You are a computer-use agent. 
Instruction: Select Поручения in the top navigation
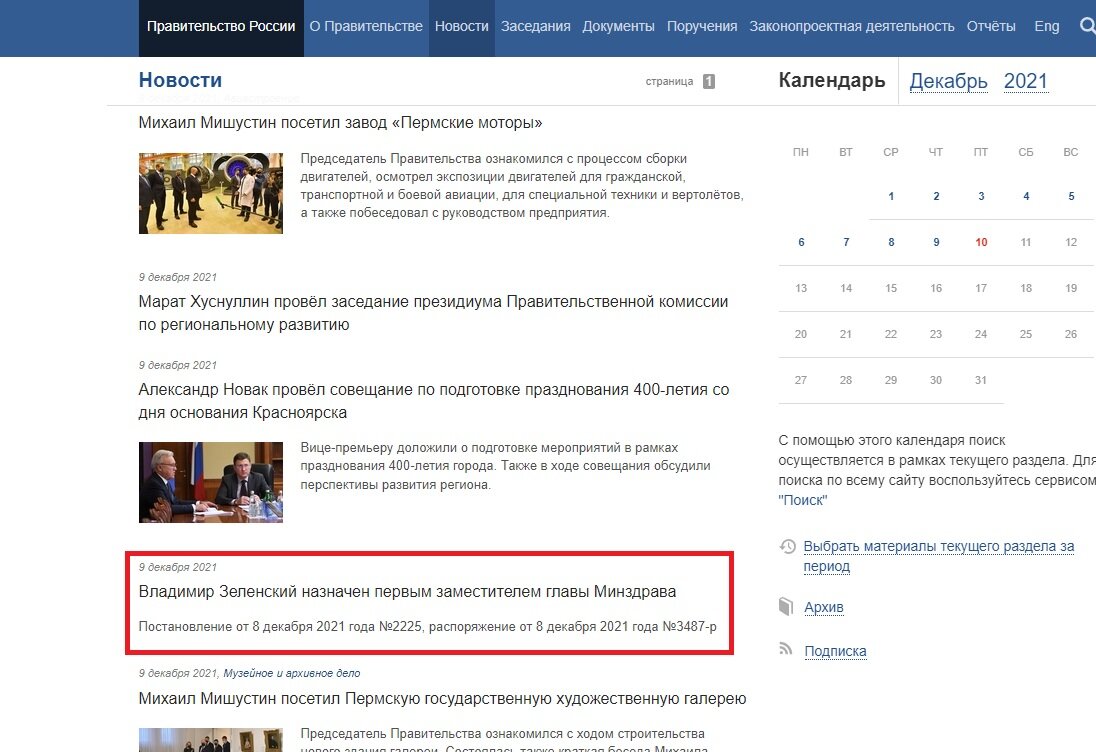coord(701,26)
